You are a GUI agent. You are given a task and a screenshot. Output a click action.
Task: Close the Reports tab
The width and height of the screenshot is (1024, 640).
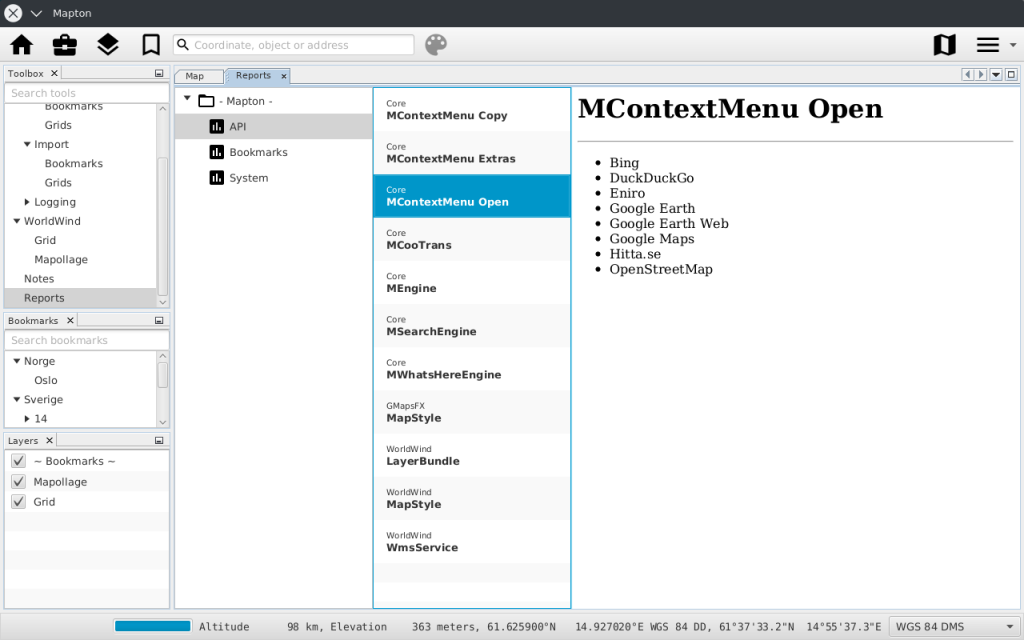pyautogui.click(x=283, y=76)
